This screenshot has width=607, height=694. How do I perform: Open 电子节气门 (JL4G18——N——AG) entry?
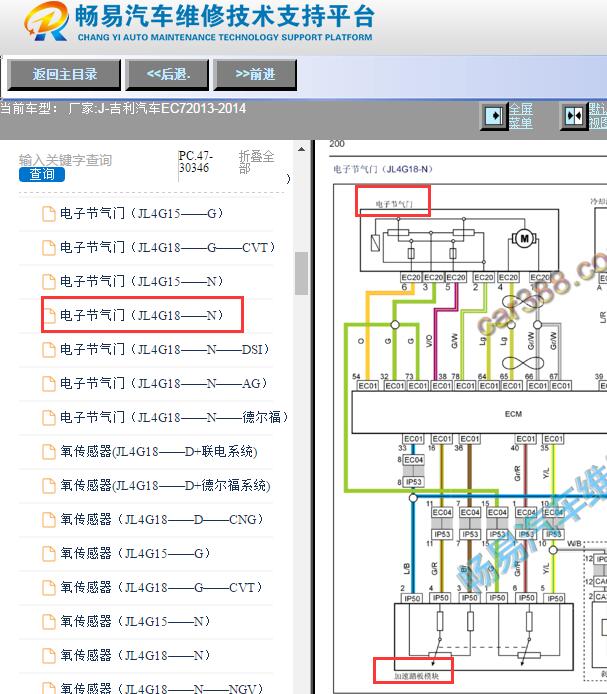coord(163,383)
